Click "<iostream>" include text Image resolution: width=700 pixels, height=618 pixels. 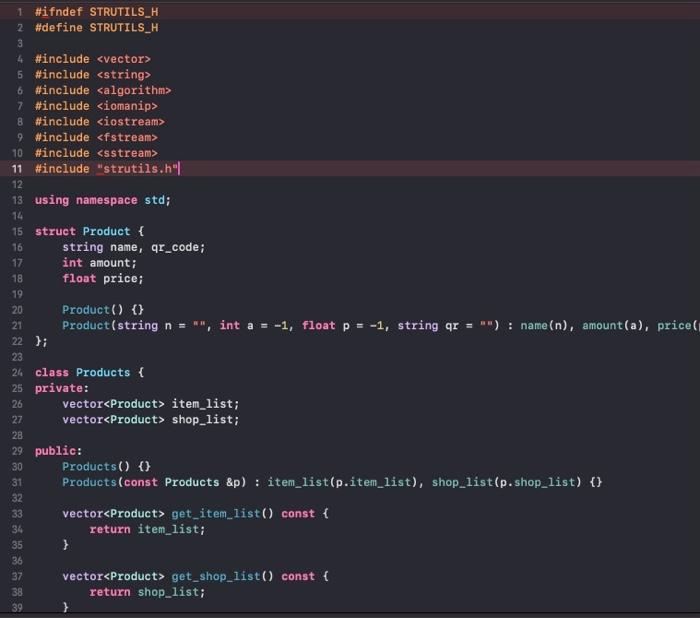(x=131, y=121)
